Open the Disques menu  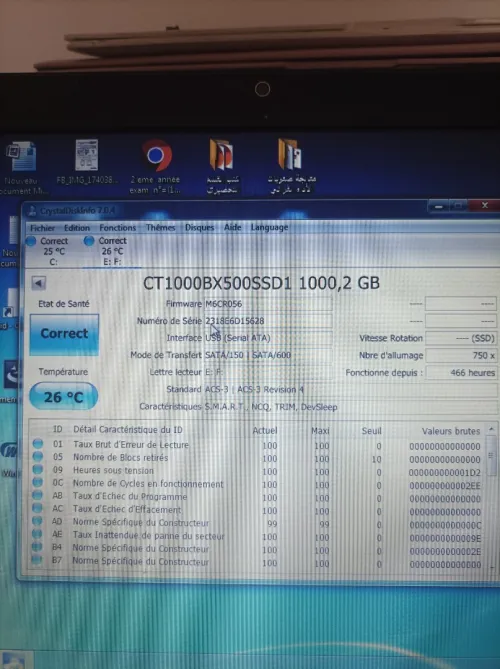[x=199, y=227]
